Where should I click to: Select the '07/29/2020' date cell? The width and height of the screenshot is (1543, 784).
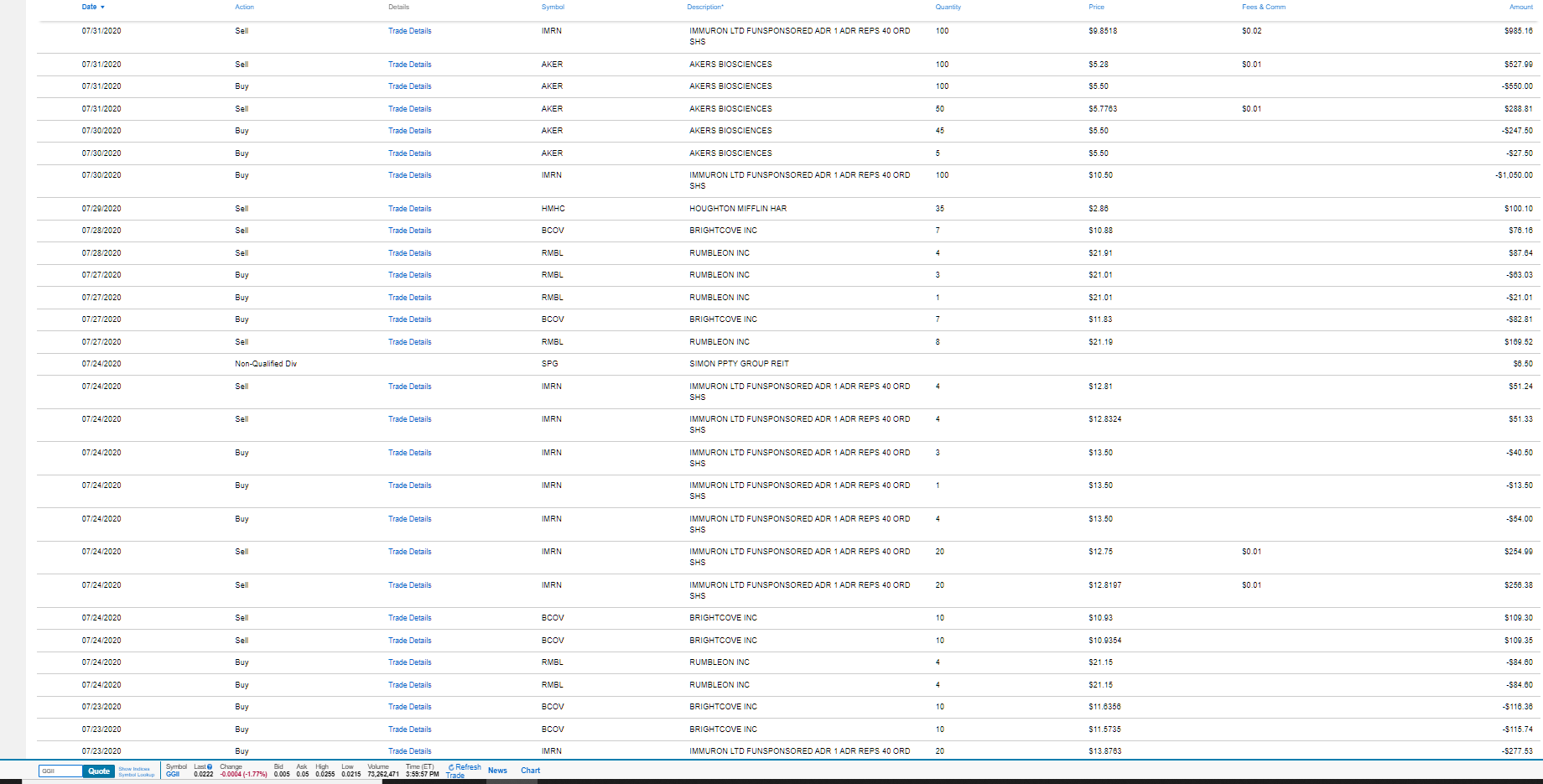tap(101, 209)
